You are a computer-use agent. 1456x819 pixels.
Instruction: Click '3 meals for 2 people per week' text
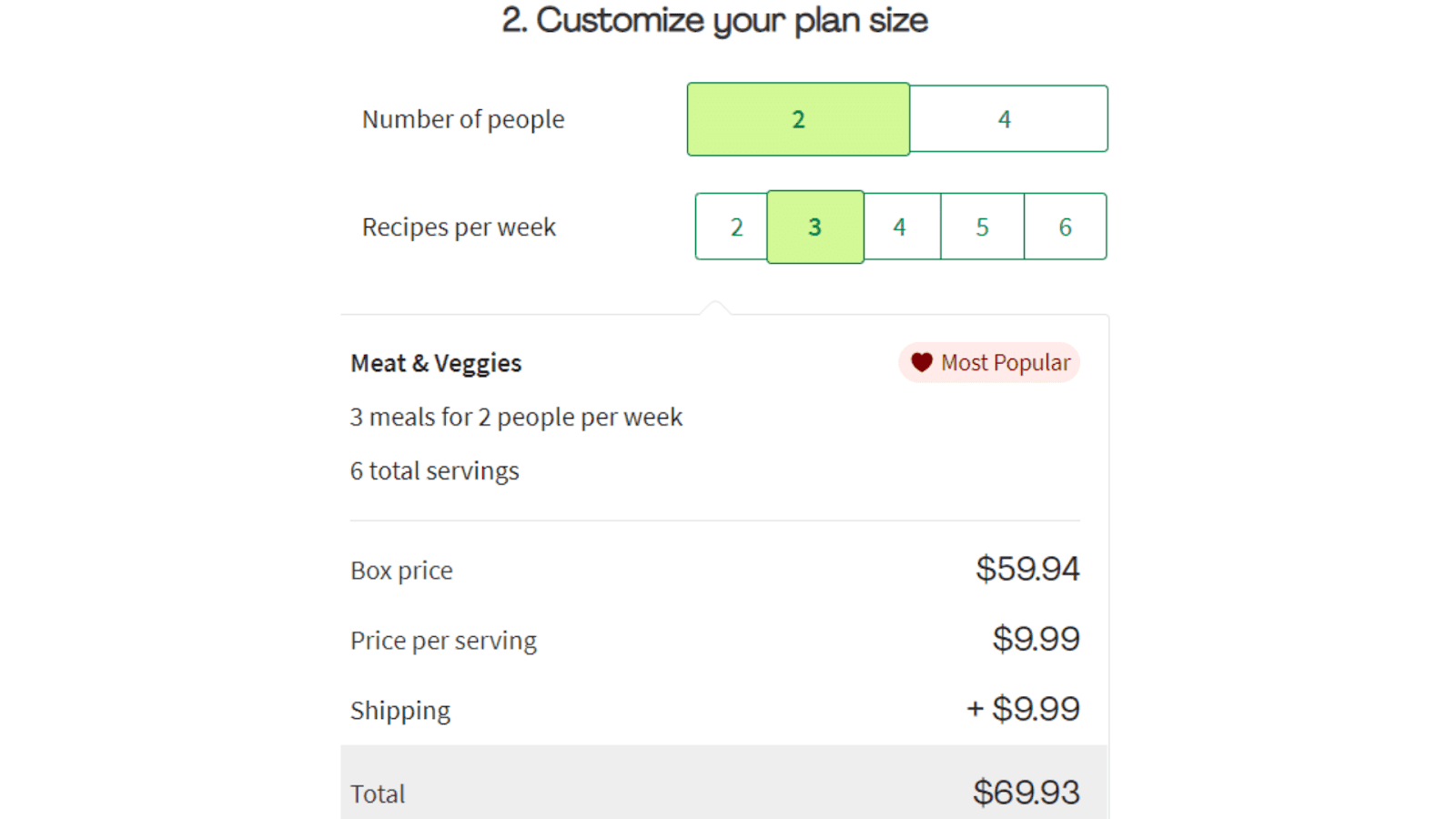coord(516,417)
